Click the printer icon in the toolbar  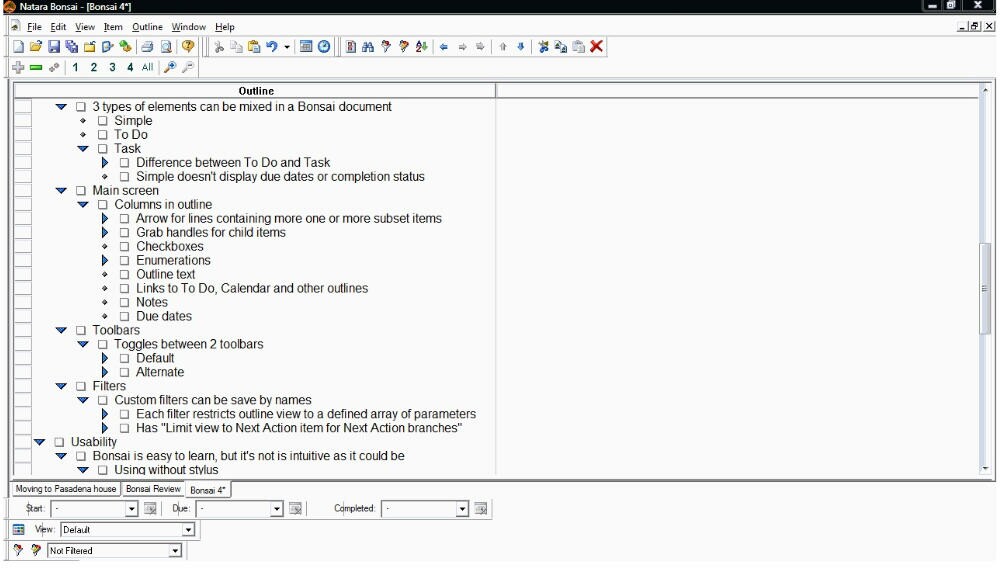tap(147, 47)
